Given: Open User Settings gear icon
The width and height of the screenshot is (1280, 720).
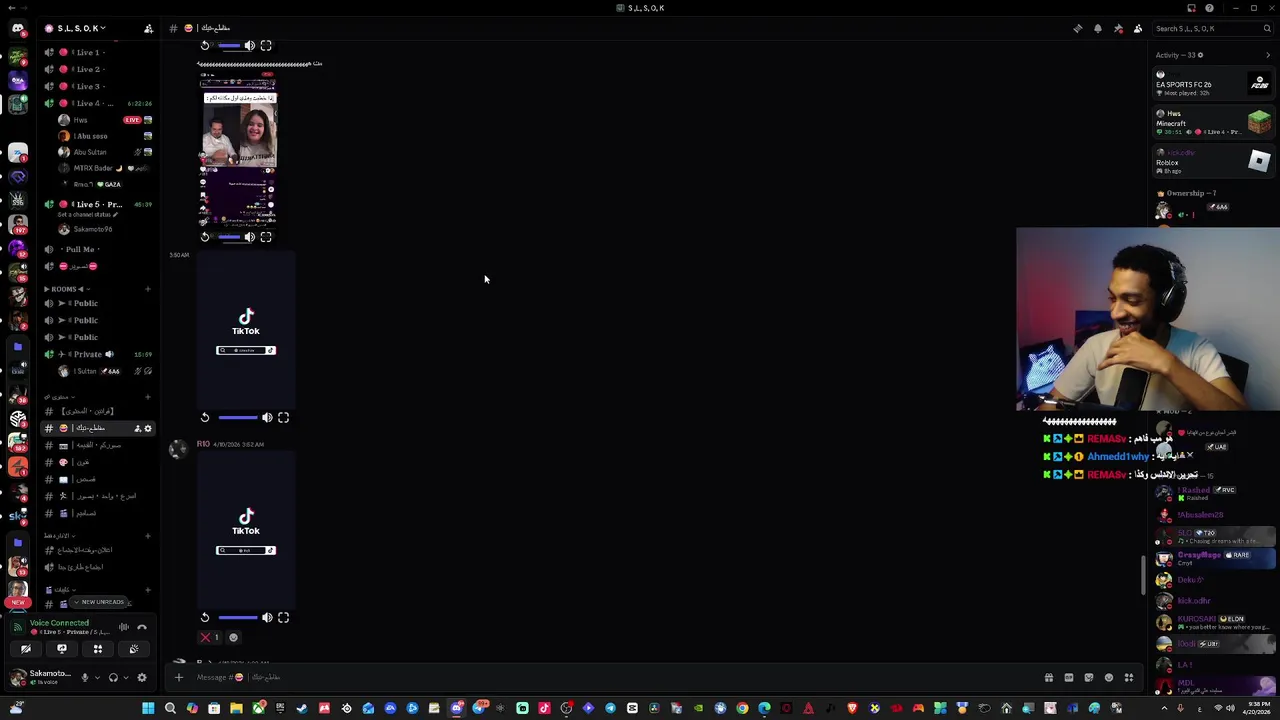Looking at the screenshot, I should pos(142,677).
